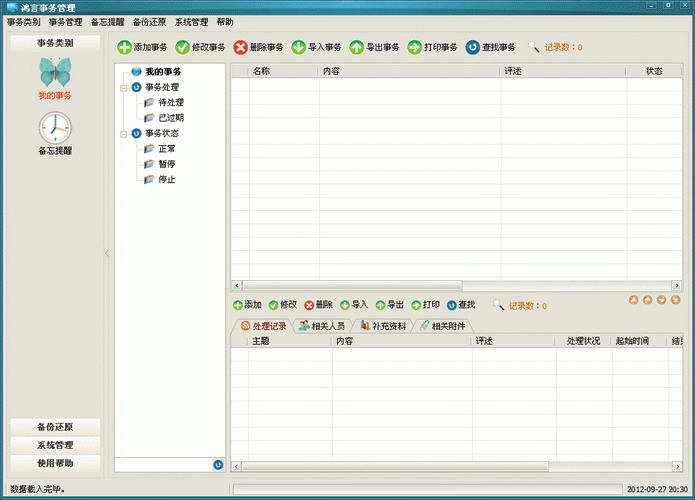
Task: Click the magnifier icon beside lower 记录数
Action: click(499, 305)
